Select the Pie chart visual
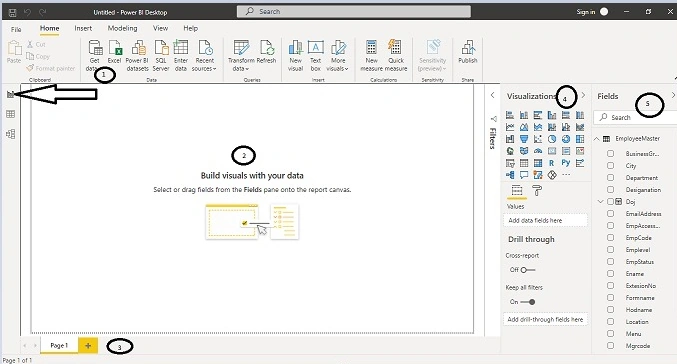Image resolution: width=677 pixels, height=364 pixels. 552,139
